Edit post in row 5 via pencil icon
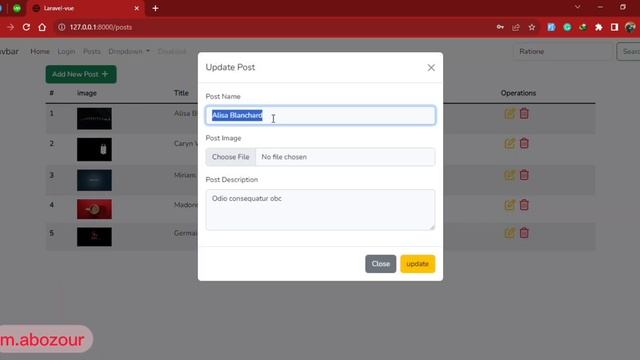Viewport: 640px width, 360px height. tap(509, 233)
